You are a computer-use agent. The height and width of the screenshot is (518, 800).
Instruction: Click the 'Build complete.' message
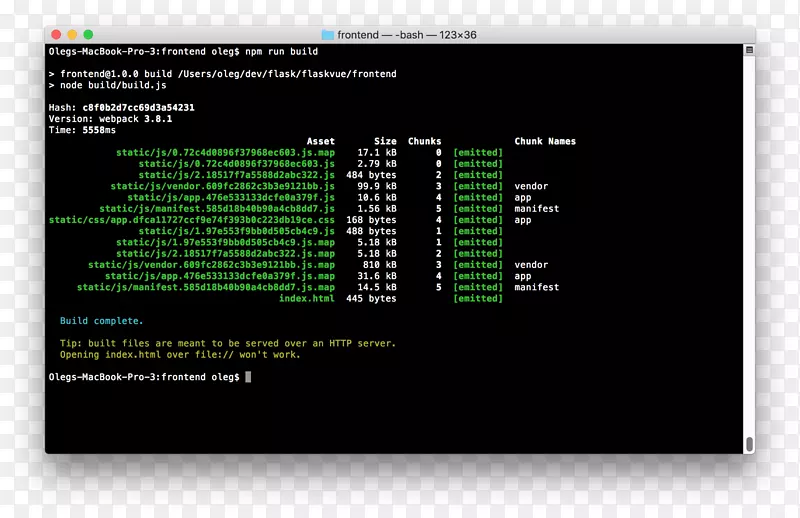click(101, 321)
